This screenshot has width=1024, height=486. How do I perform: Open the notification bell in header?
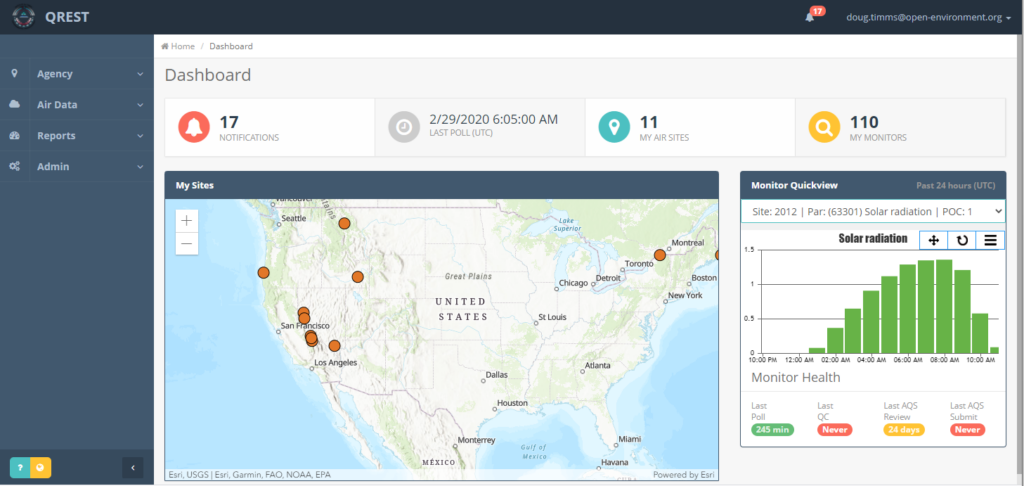pos(810,18)
